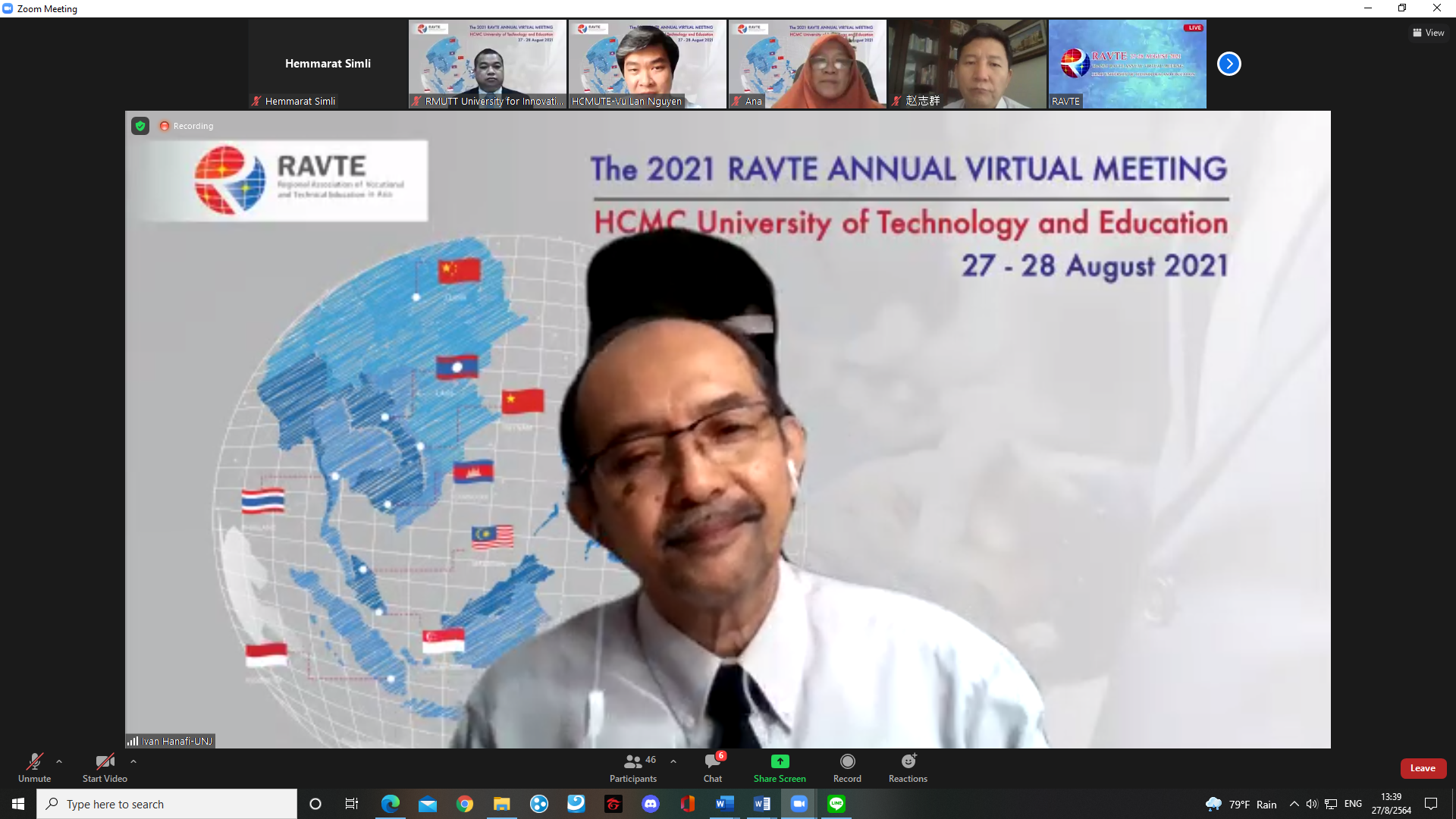Select RMUTT University participant thumbnail

(x=488, y=64)
